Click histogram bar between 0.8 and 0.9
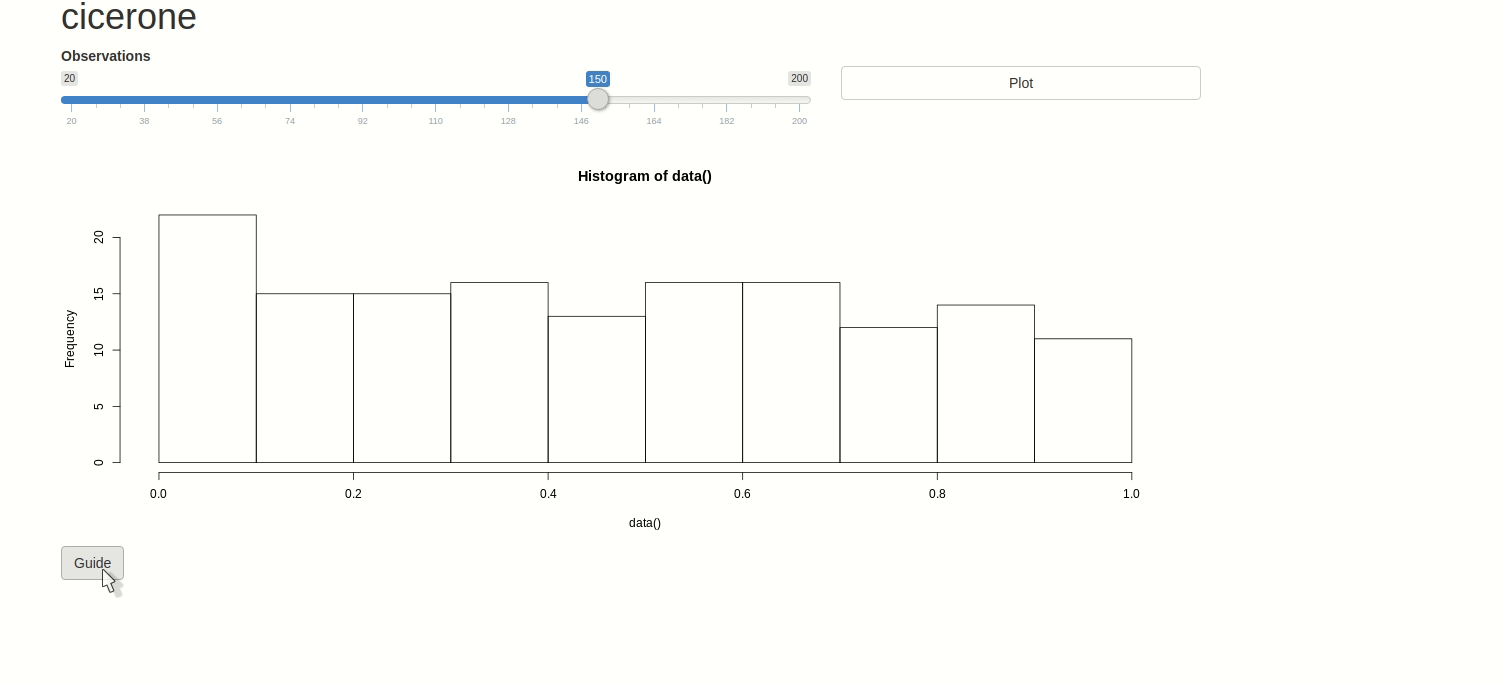This screenshot has height=682, width=1502. coord(986,384)
